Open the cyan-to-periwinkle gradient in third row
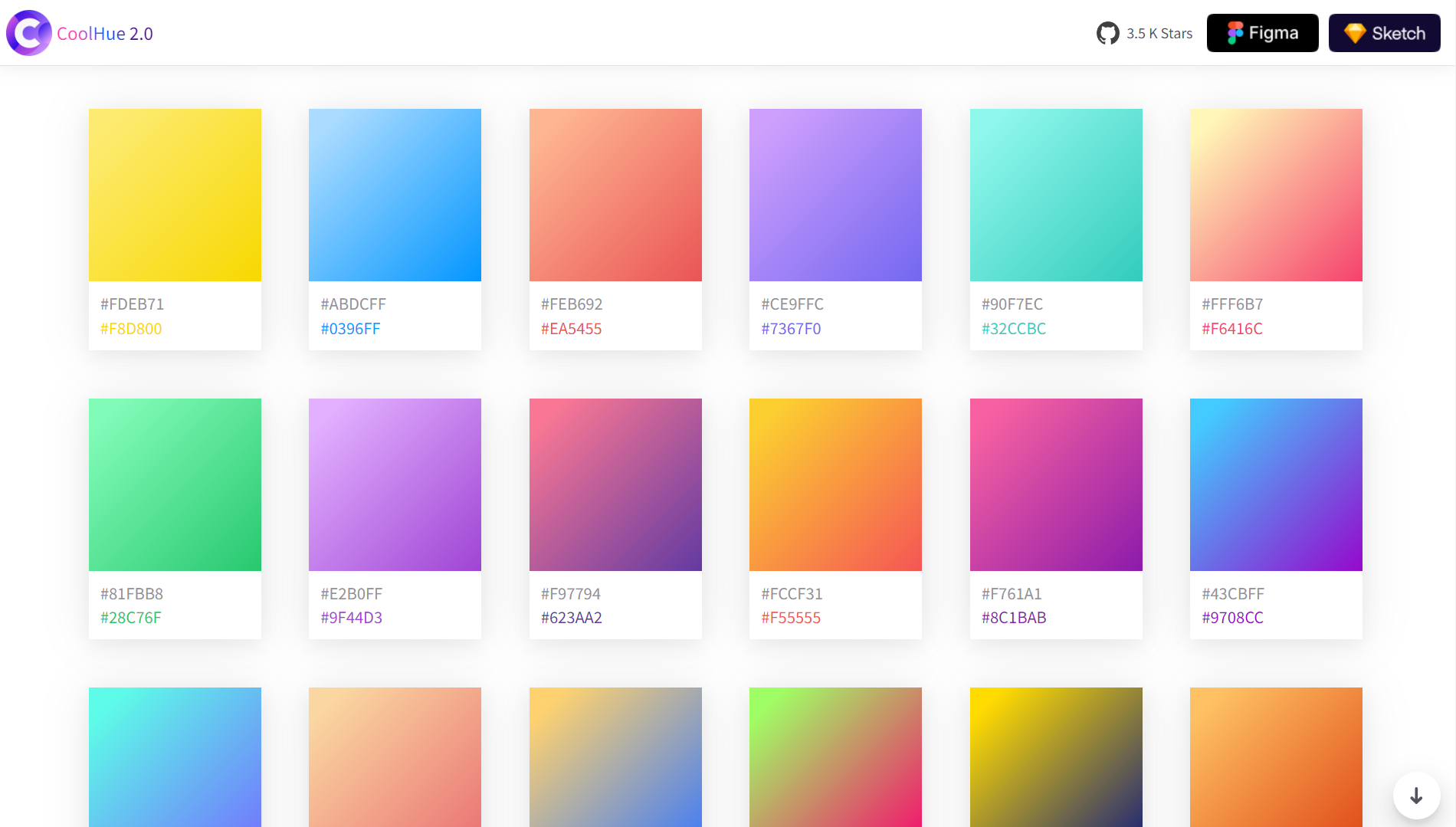 pos(175,757)
